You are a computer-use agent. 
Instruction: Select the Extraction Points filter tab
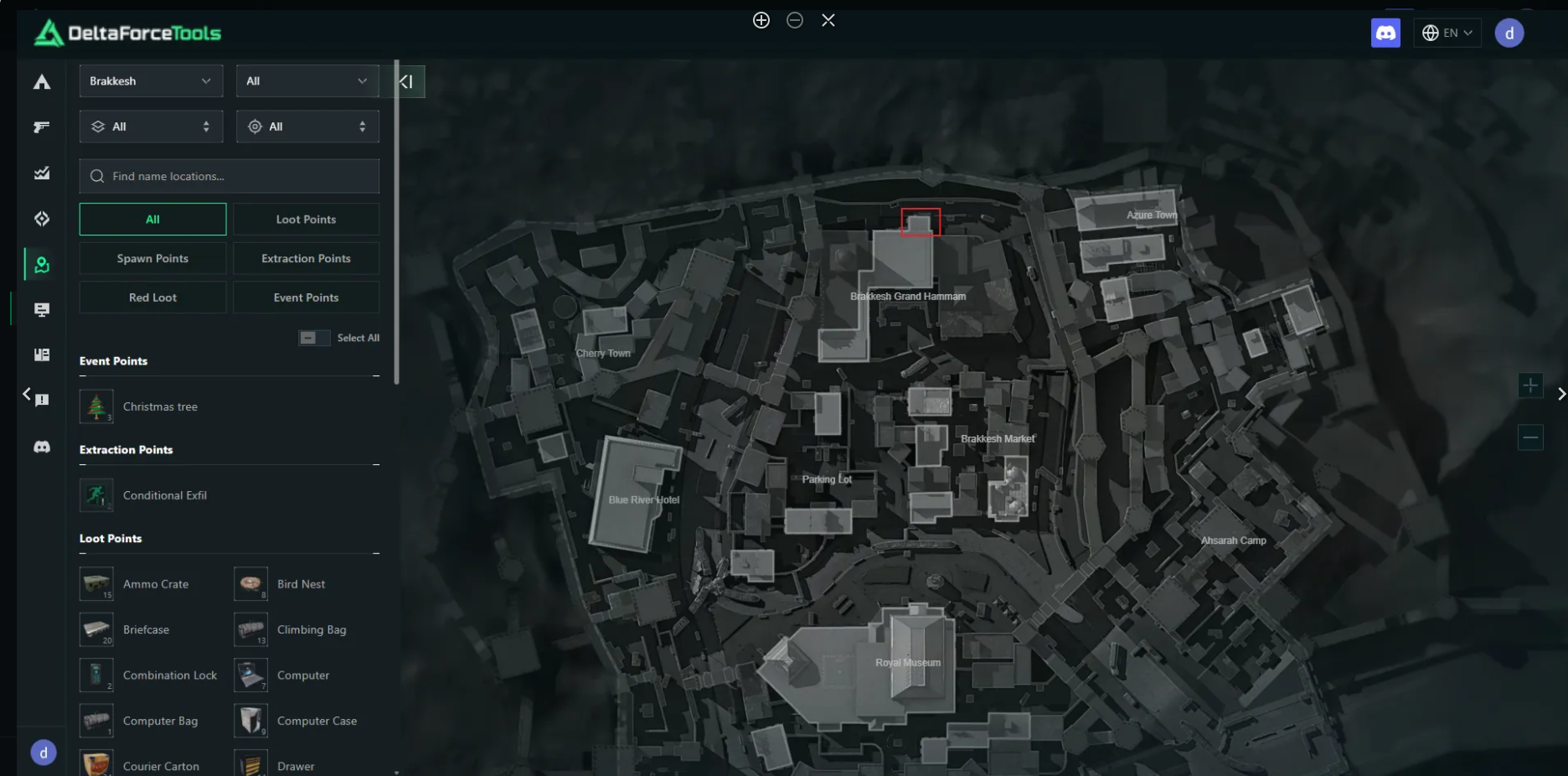(x=306, y=259)
